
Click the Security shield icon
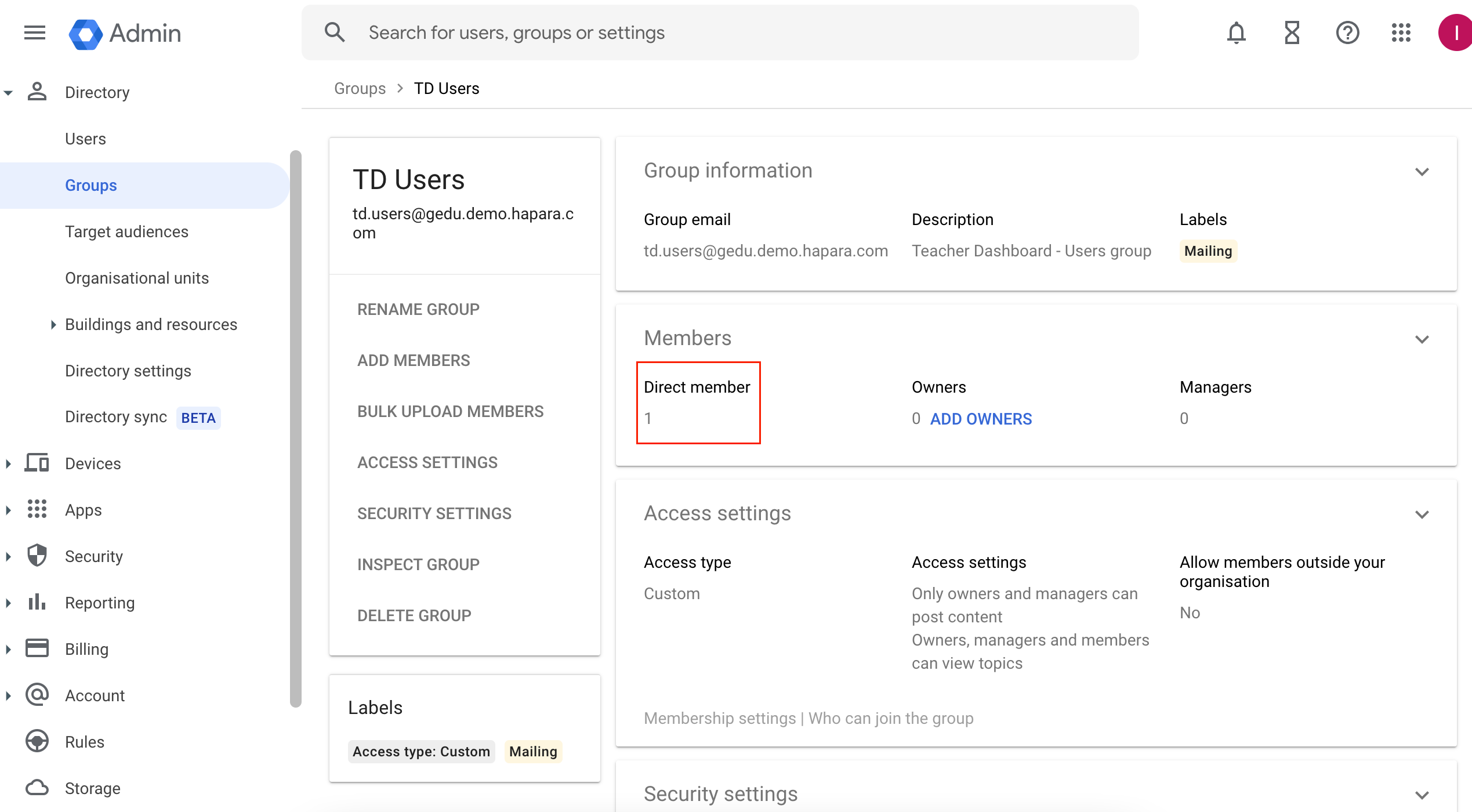pos(37,556)
